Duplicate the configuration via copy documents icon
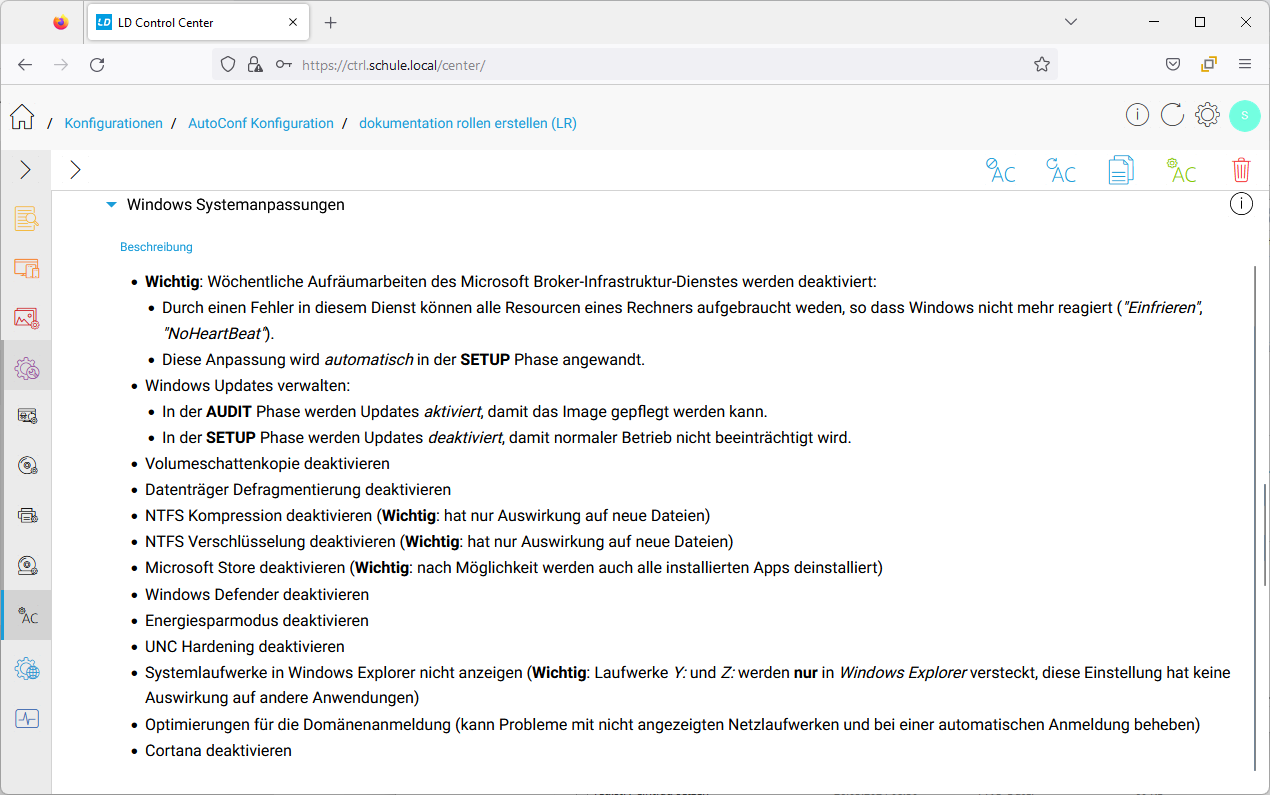Image resolution: width=1270 pixels, height=795 pixels. 1121,170
